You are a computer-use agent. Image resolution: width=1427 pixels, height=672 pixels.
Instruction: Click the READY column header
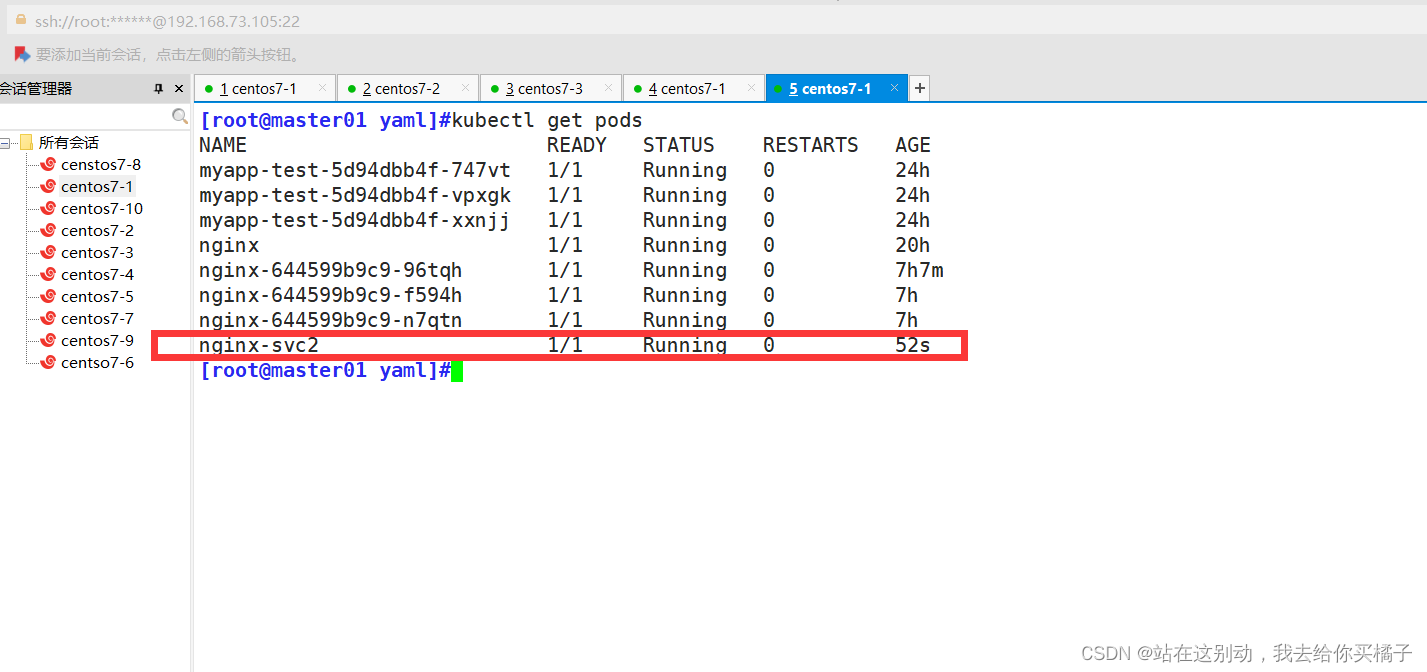(577, 145)
